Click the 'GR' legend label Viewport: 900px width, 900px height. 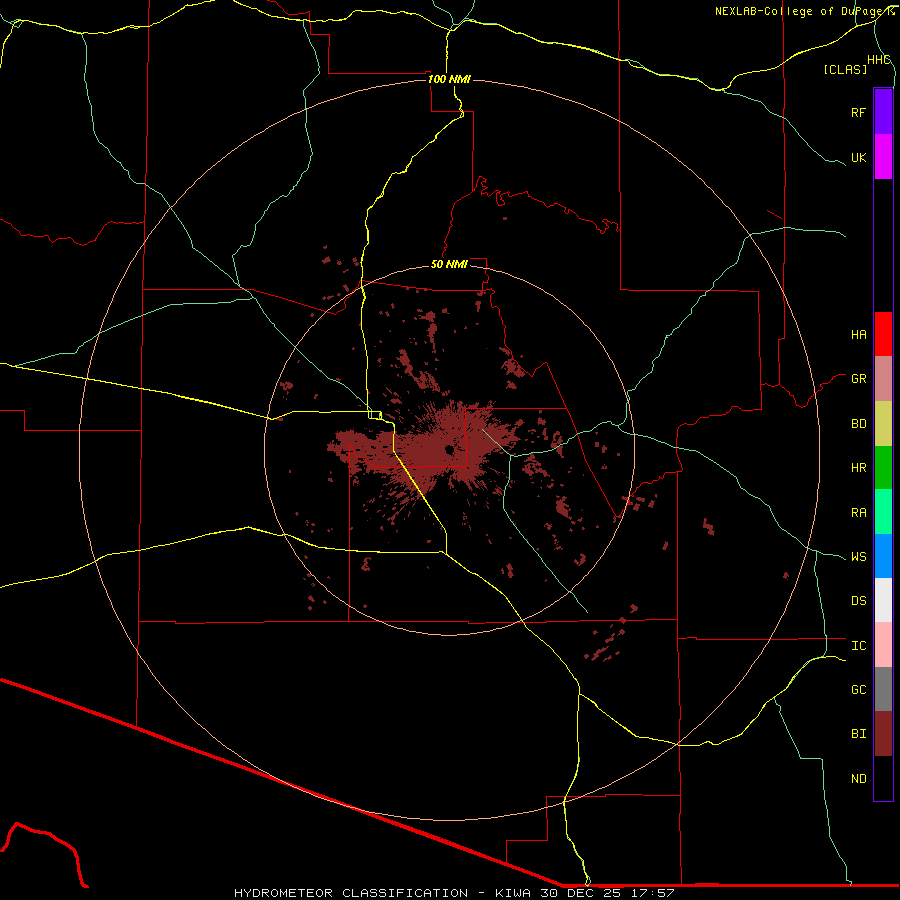coord(859,379)
